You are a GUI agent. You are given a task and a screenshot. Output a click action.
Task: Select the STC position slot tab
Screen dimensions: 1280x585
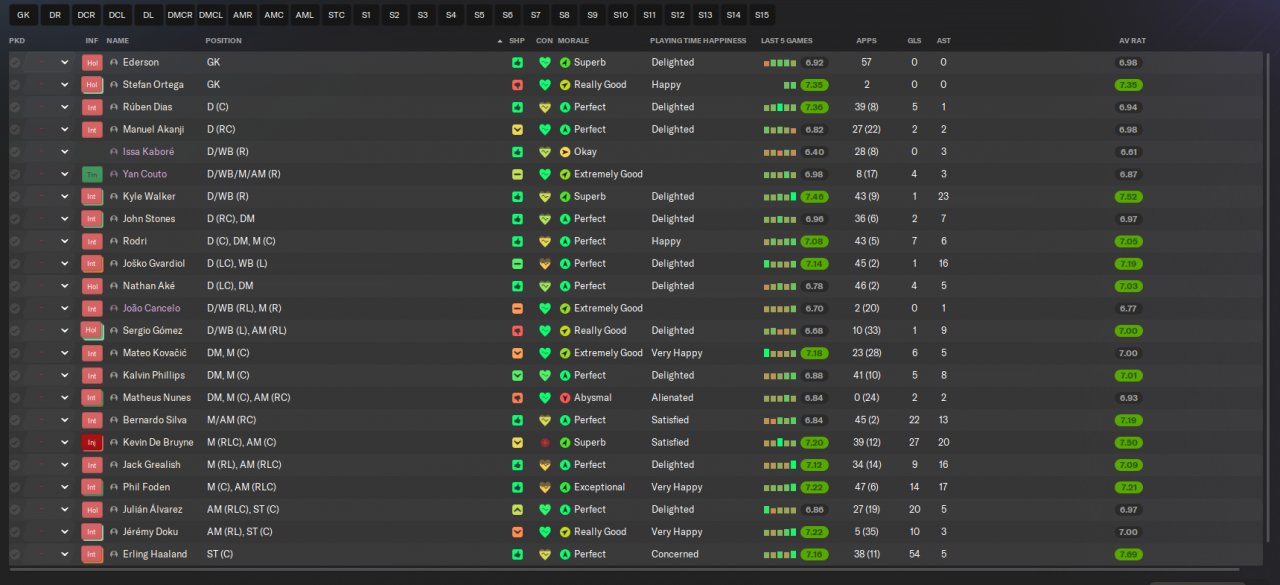click(x=337, y=15)
